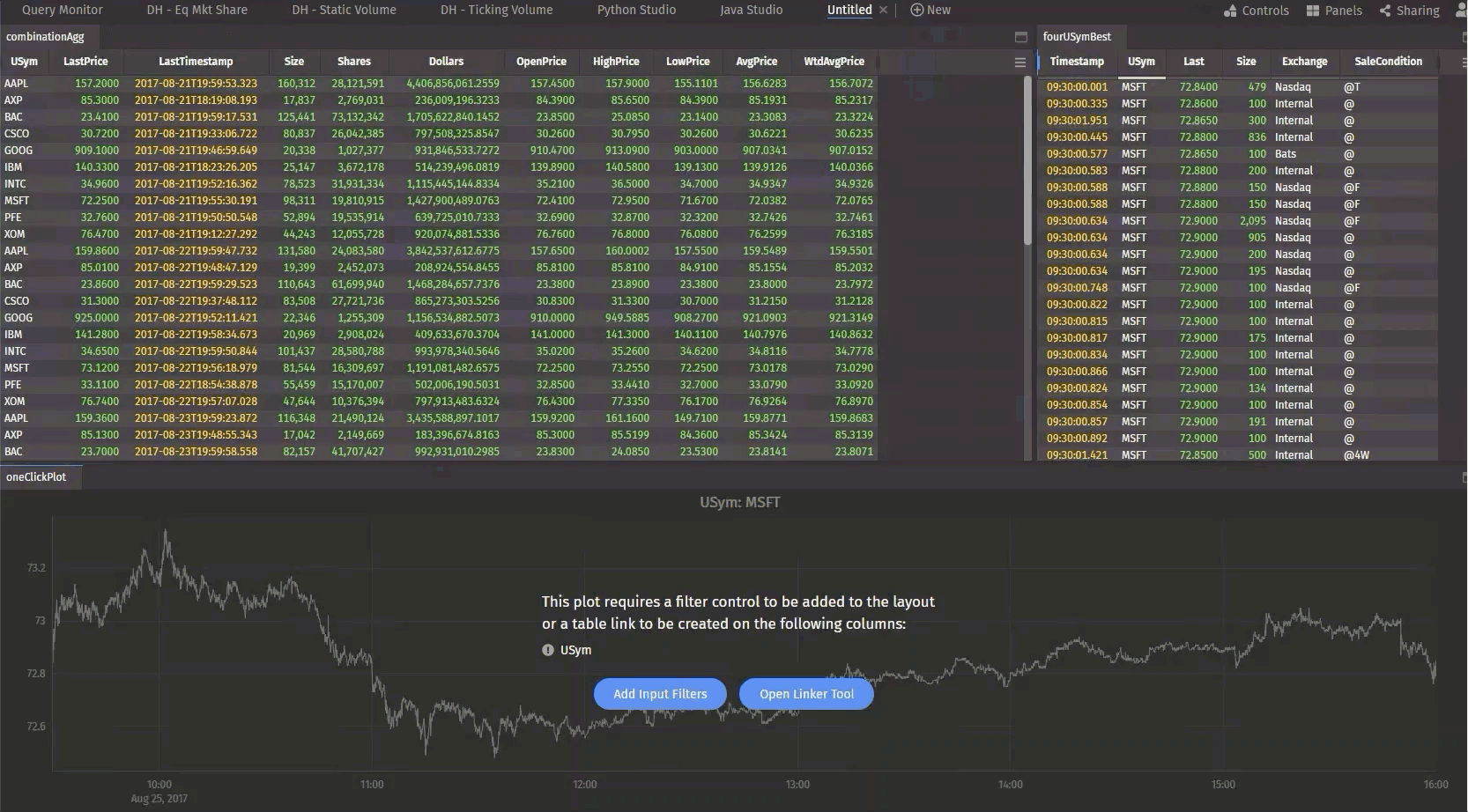The image size is (1468, 812).
Task: Click the LastTimestamp column header
Action: 196,62
